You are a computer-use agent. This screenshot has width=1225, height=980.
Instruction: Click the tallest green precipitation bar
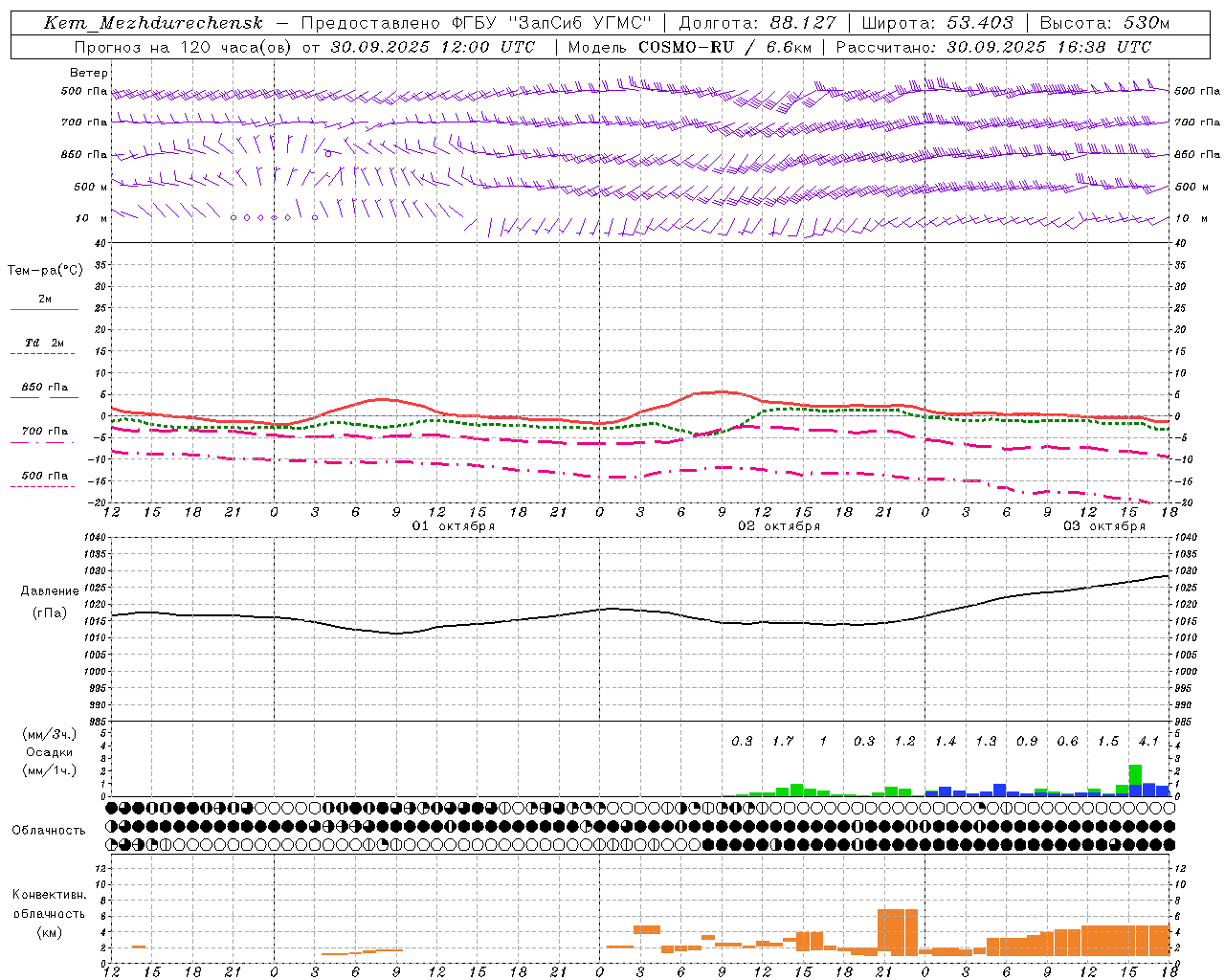1135,774
